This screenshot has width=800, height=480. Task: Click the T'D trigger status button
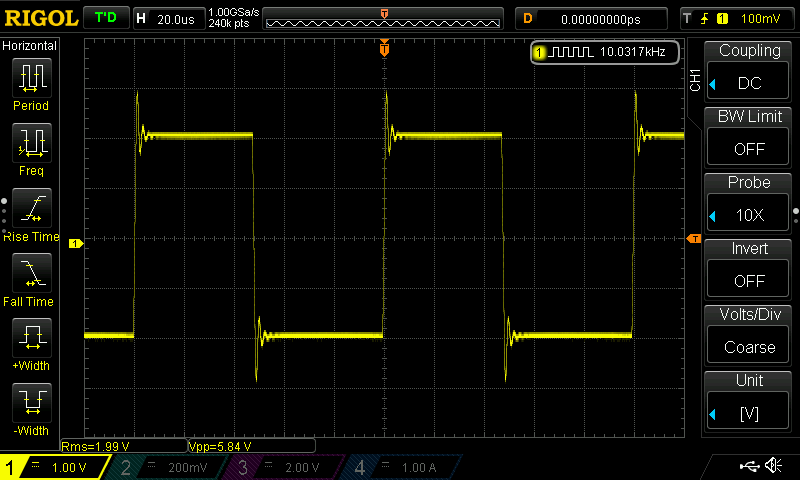(x=105, y=18)
